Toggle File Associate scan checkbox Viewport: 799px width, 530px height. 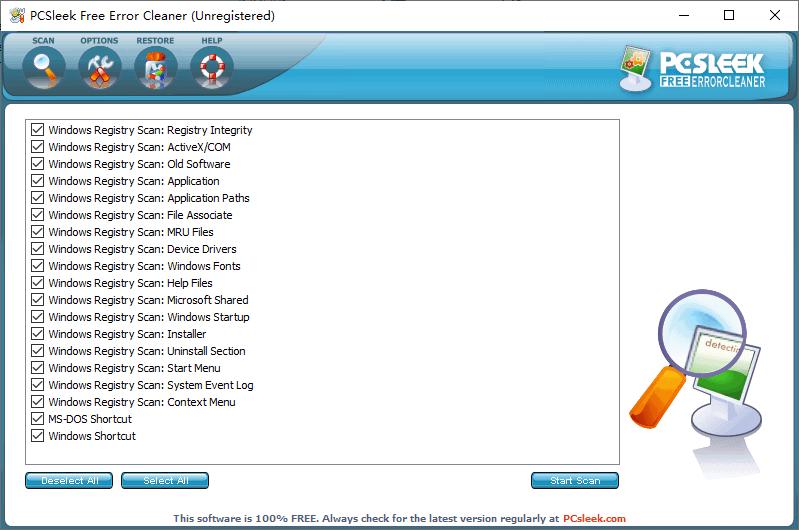click(37, 215)
